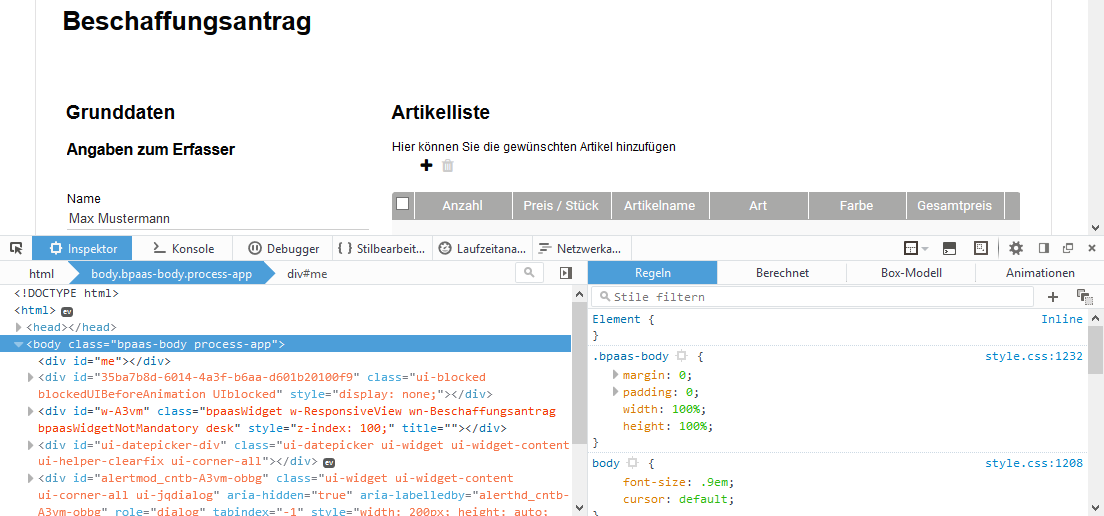This screenshot has height=516, width=1104.
Task: Activate the element picker tool
Action: (x=16, y=248)
